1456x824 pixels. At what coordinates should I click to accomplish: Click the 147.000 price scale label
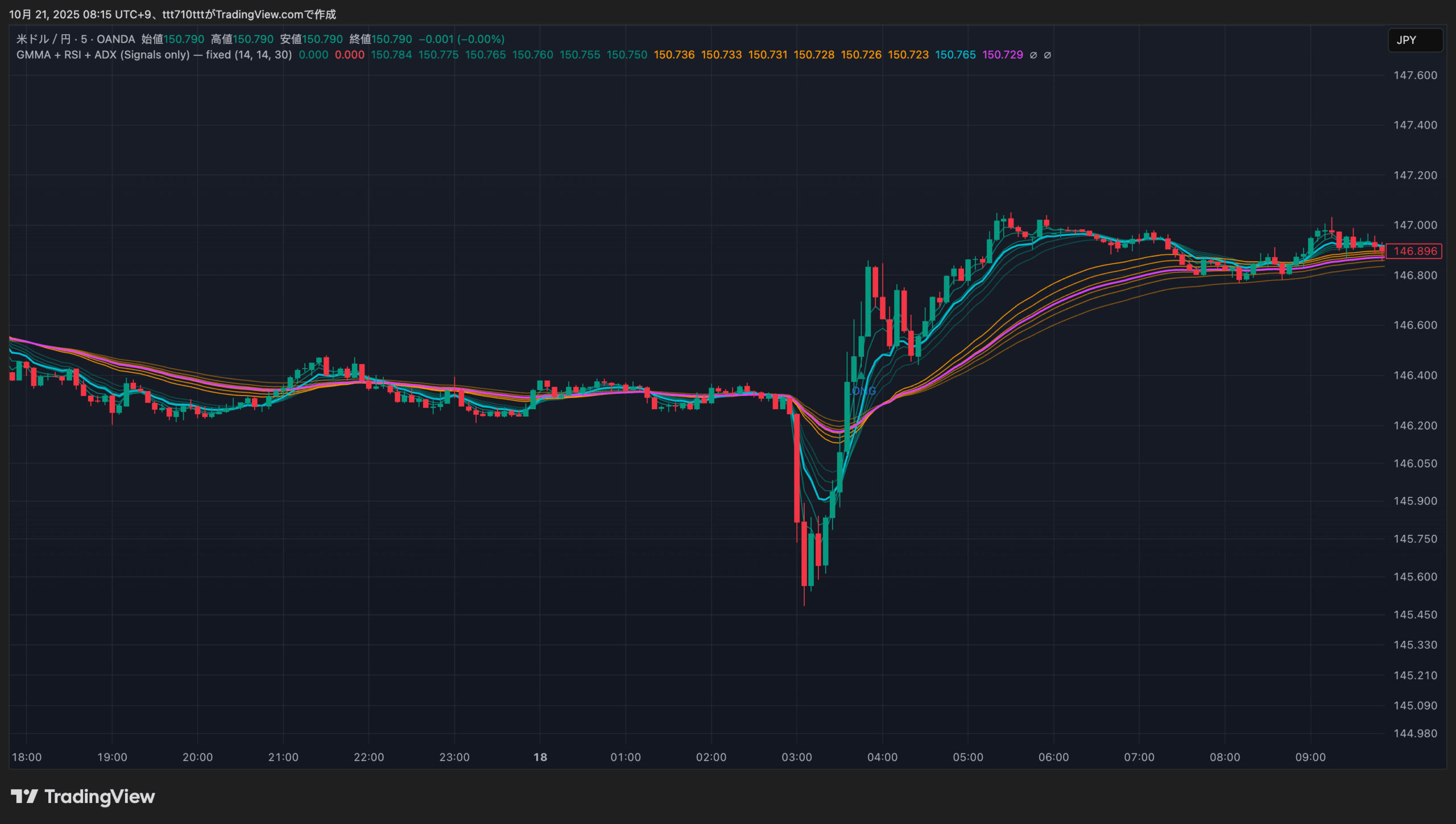[1414, 225]
